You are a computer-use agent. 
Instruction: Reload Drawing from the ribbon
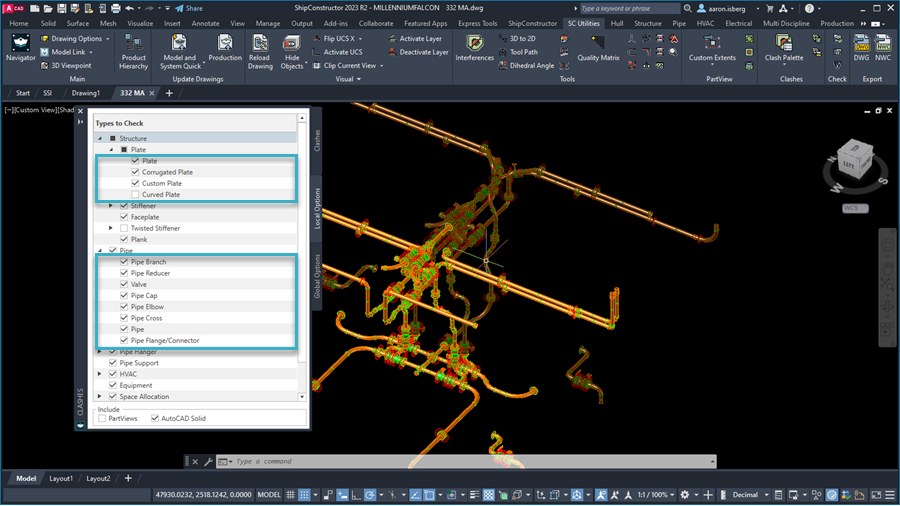pos(260,51)
